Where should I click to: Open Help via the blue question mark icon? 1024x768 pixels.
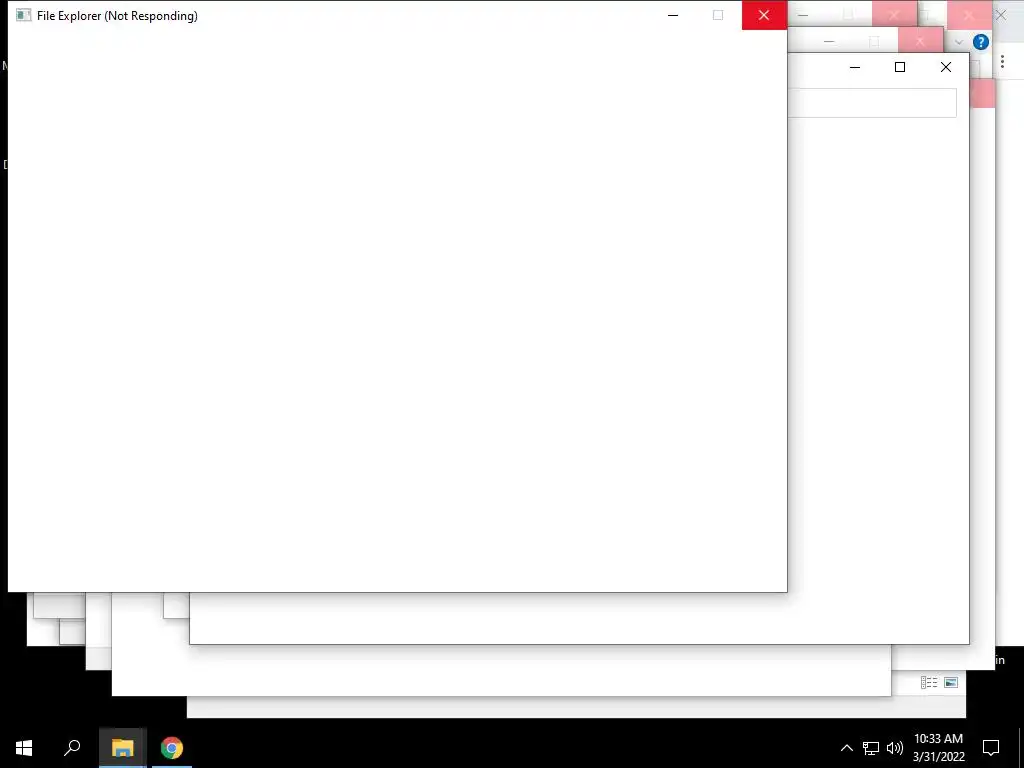point(980,42)
